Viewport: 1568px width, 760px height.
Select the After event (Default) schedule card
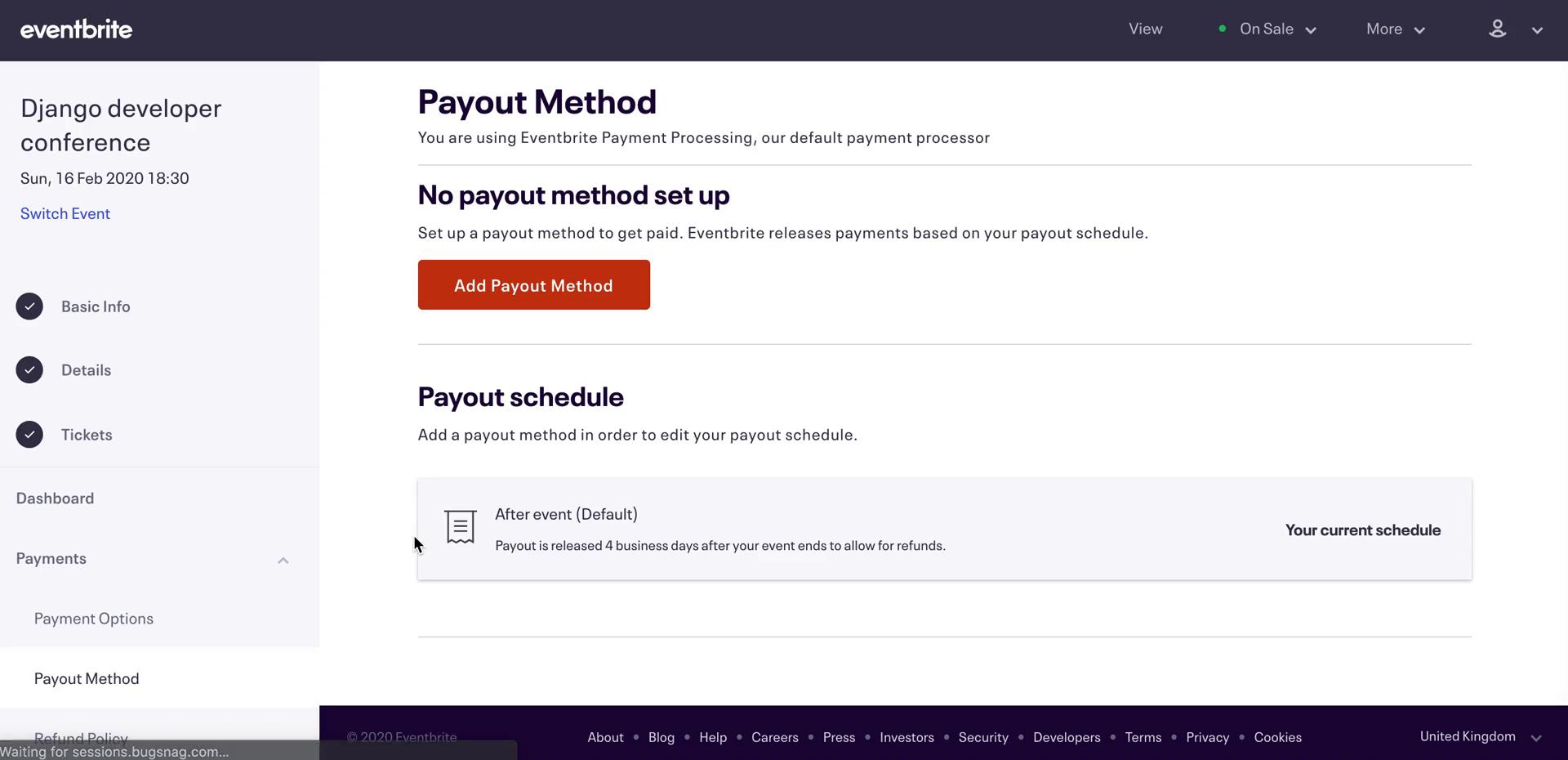click(944, 530)
